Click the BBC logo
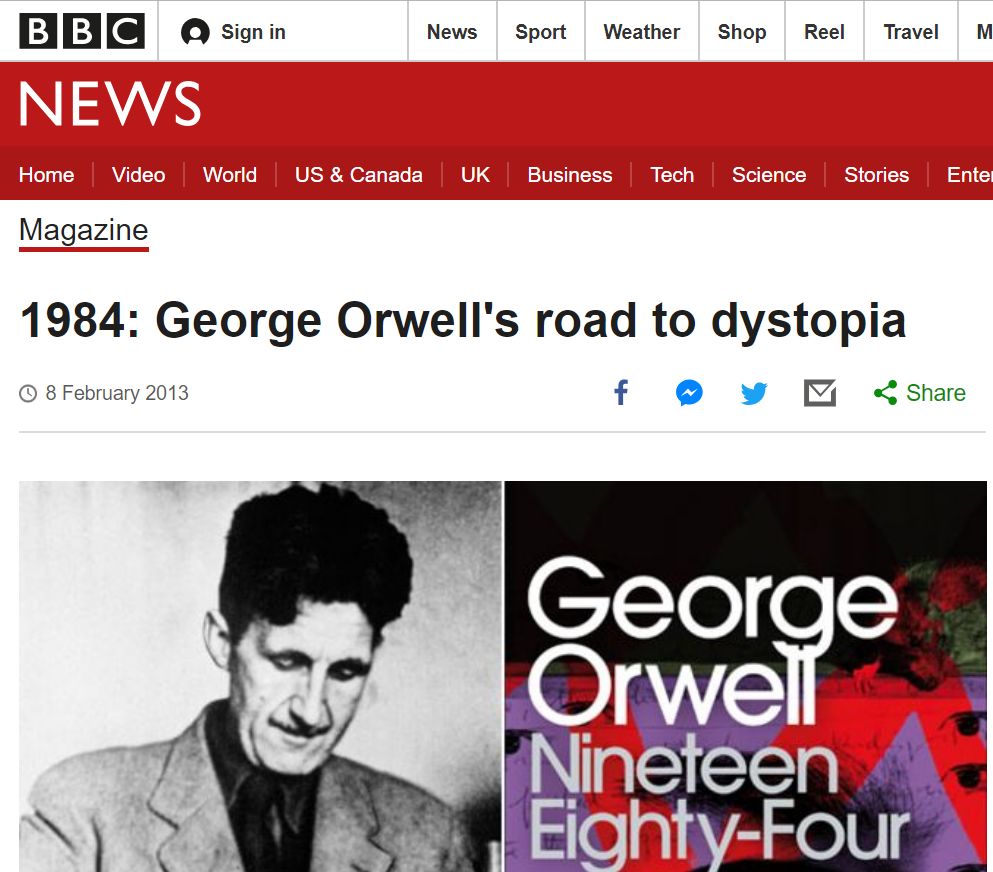This screenshot has width=993, height=872. [x=82, y=31]
